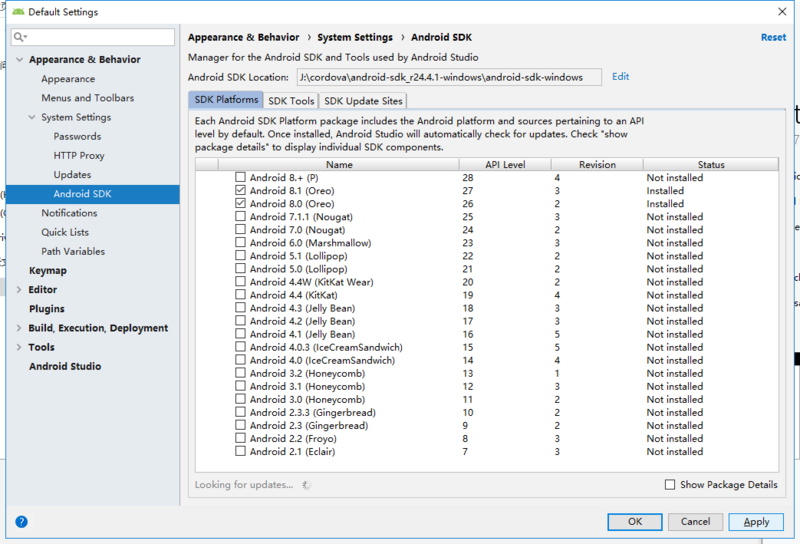This screenshot has height=544, width=800.
Task: Check the Android 2.3.3 (Gingerbread) checkbox
Action: [x=240, y=412]
